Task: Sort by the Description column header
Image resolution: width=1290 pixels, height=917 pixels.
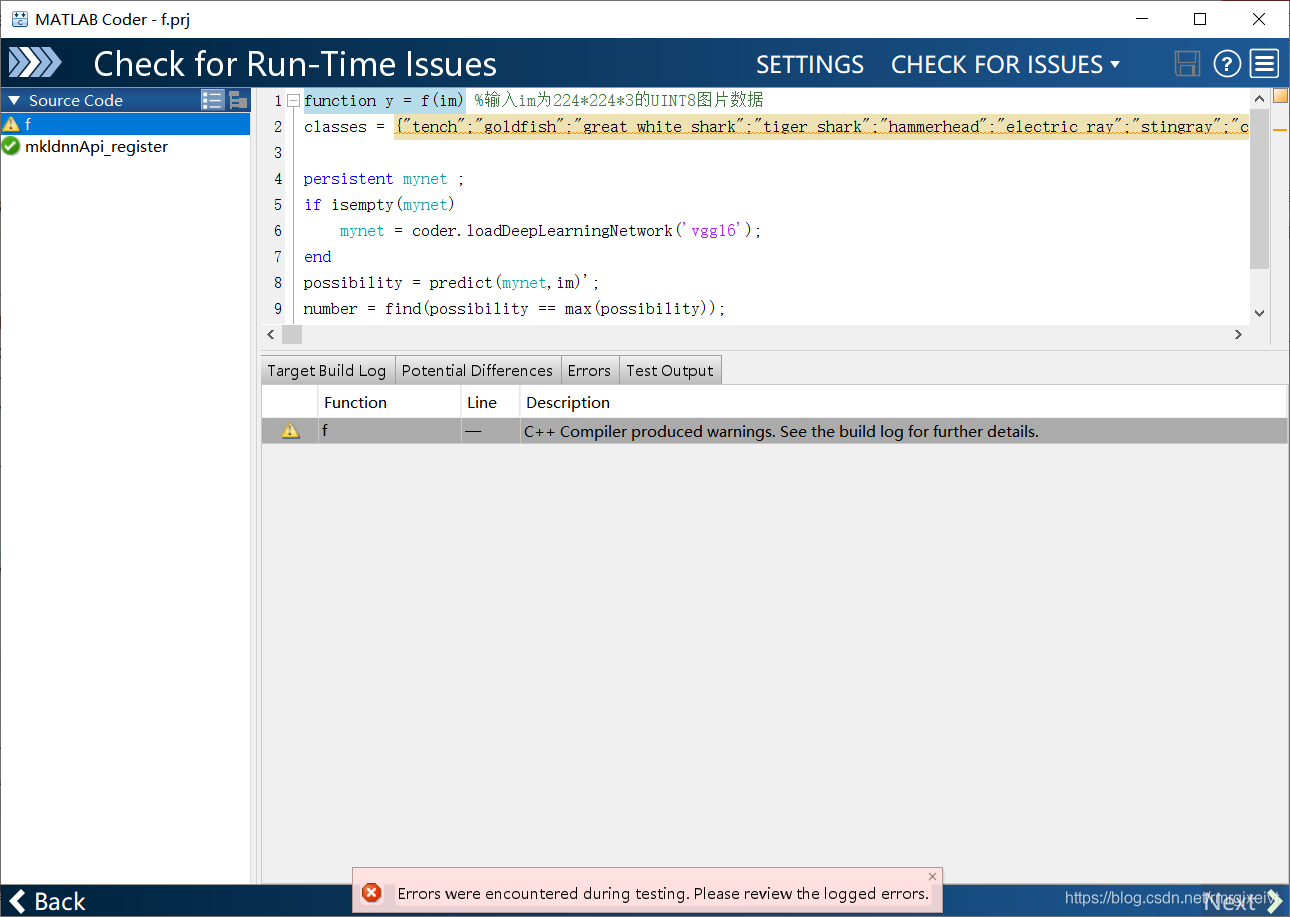Action: [903, 402]
